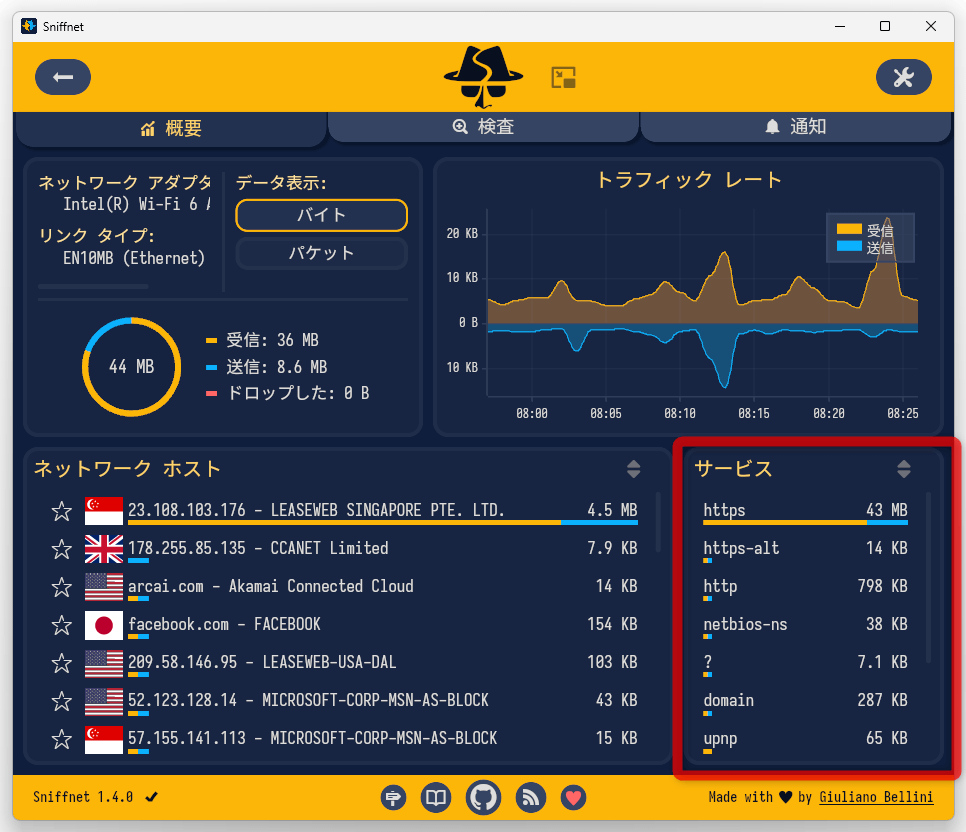Screen dimensions: 966x832
Task: Open the 通知 notifications tab
Action: 795,127
